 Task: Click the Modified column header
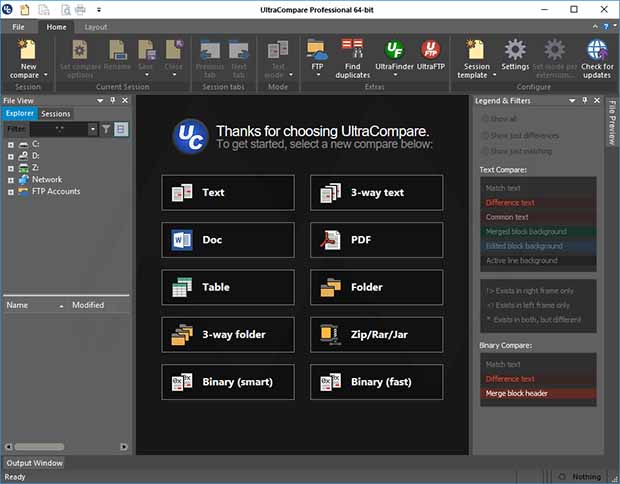88,305
